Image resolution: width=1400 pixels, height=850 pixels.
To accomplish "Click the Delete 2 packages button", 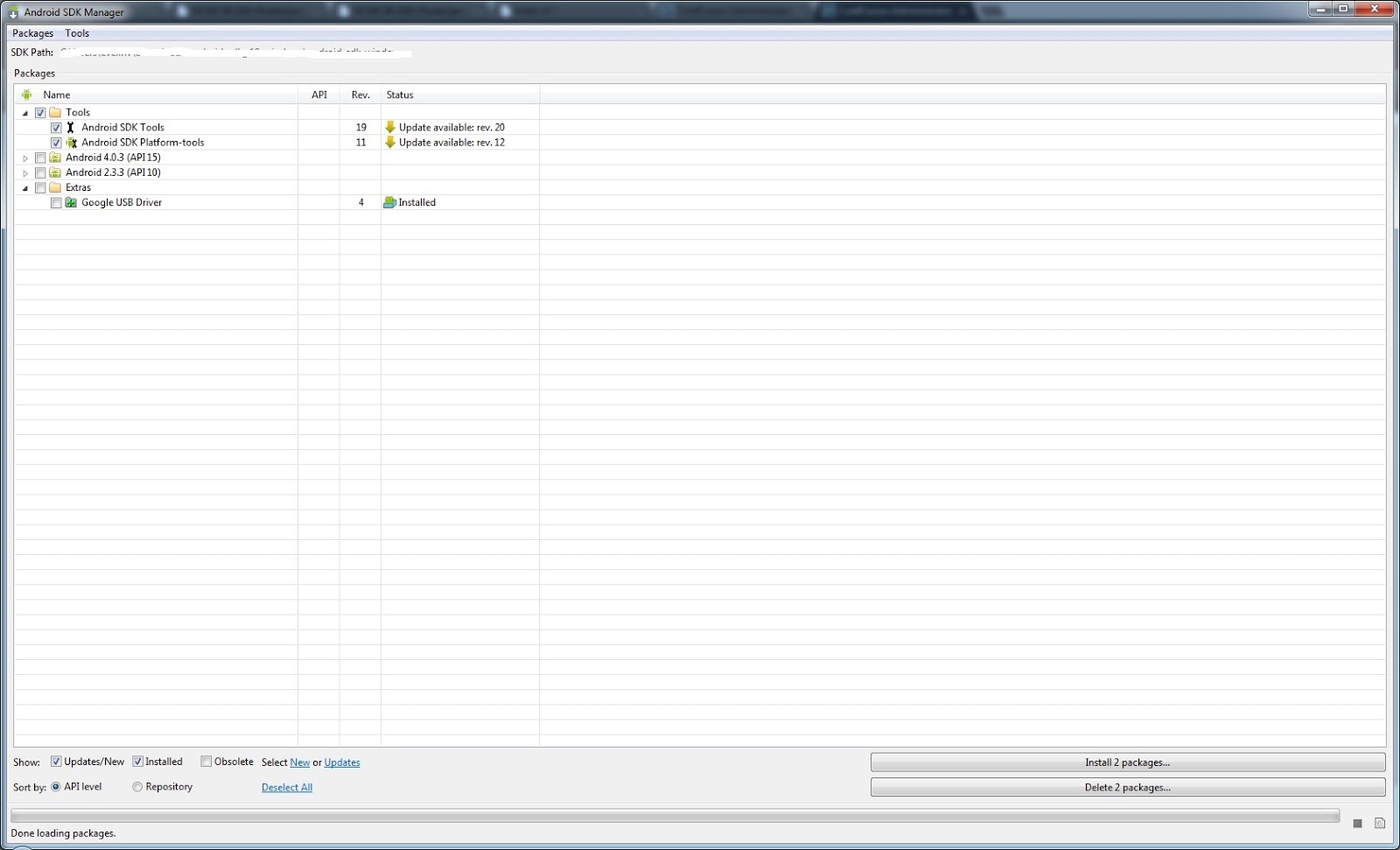I will [x=1128, y=787].
